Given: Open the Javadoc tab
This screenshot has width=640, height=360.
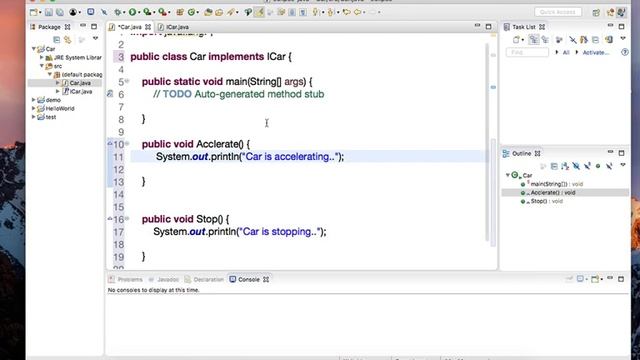Looking at the screenshot, I should click(x=164, y=280).
